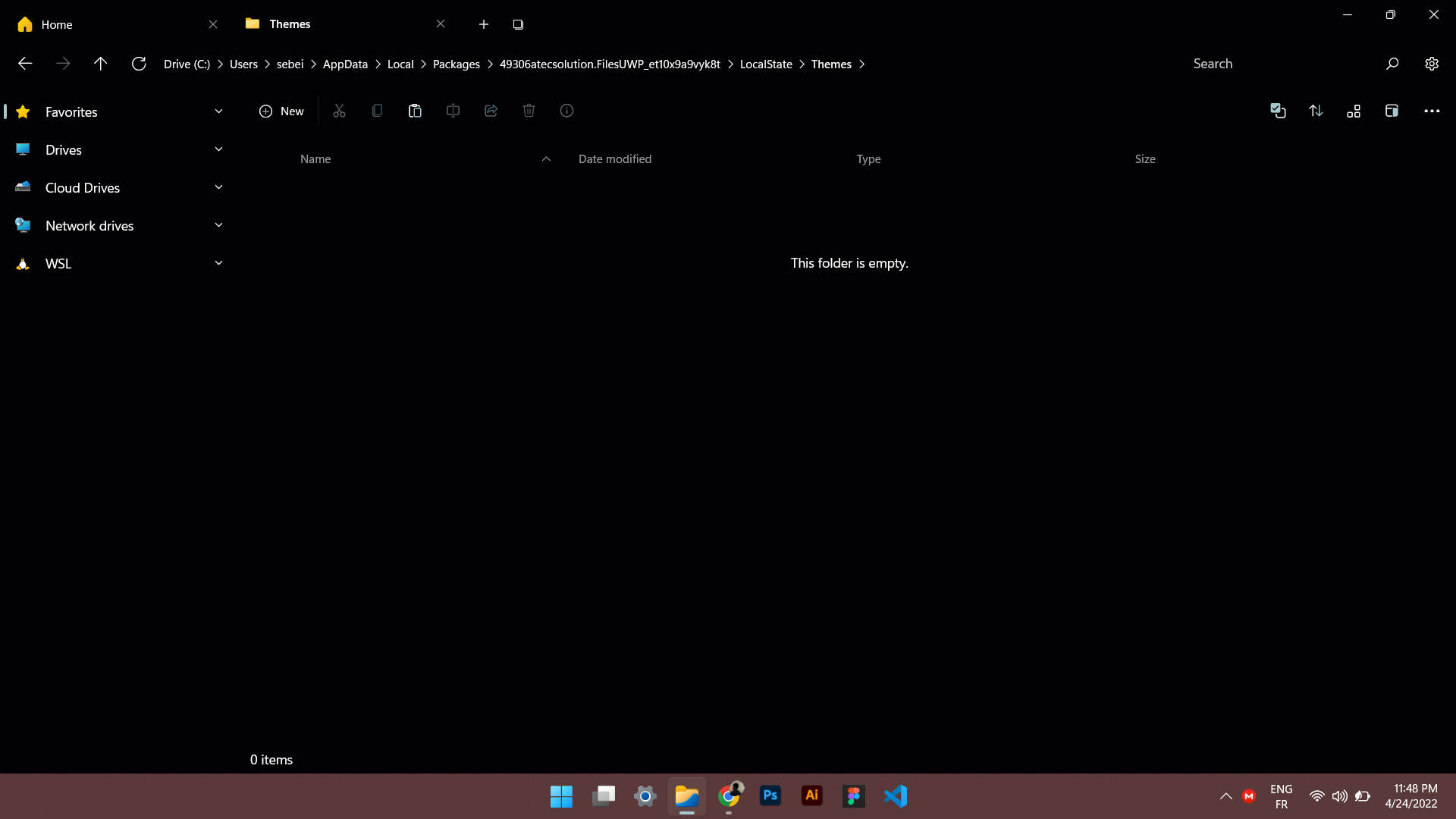
Task: Toggle the multi-select checkbox mode
Action: click(x=1279, y=111)
